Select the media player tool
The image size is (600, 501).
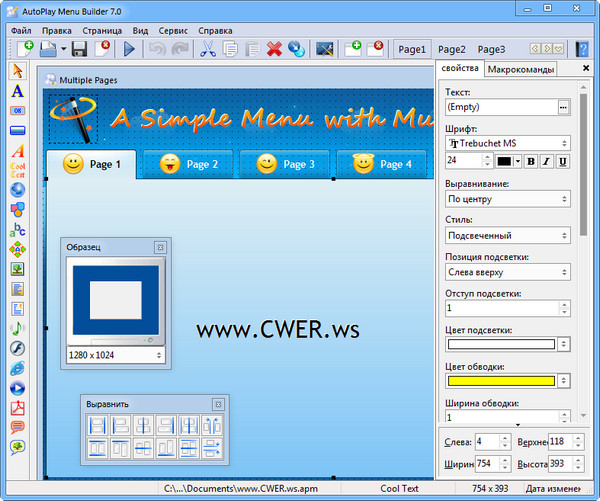point(18,388)
